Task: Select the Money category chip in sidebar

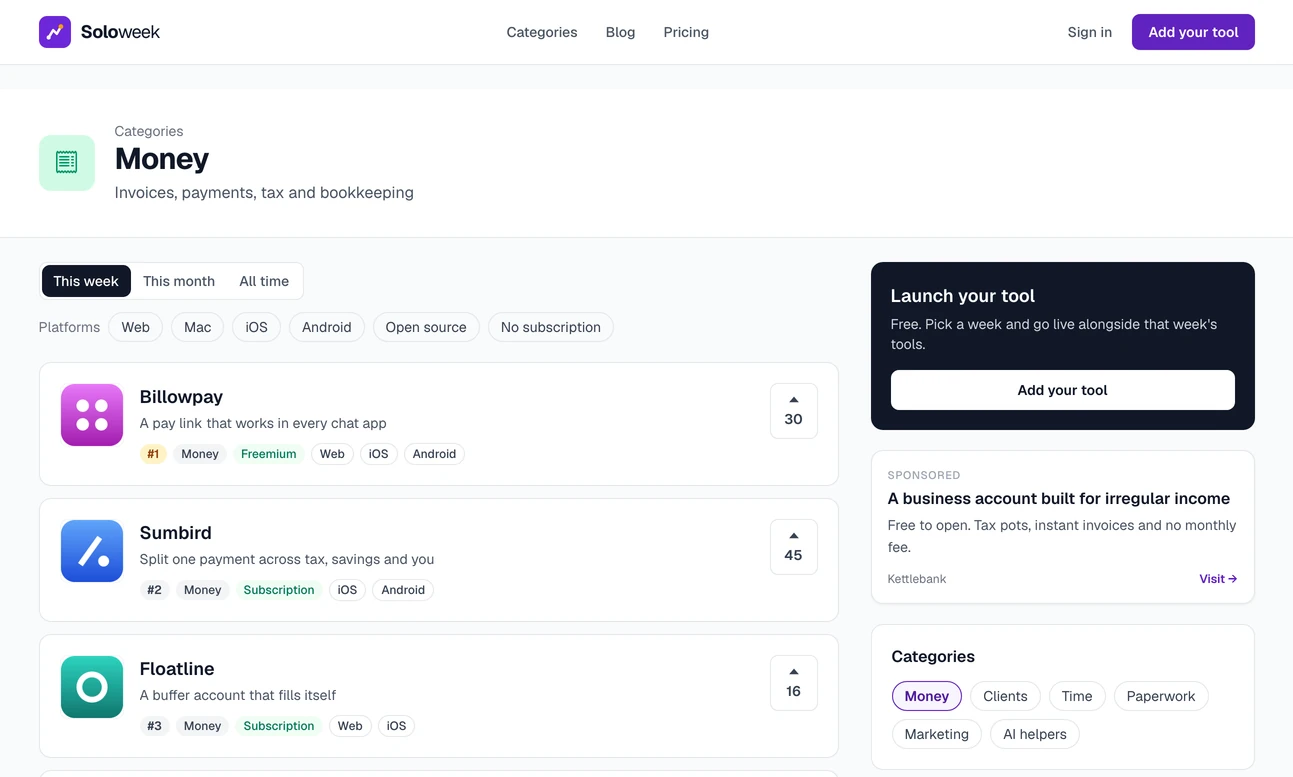Action: point(927,696)
